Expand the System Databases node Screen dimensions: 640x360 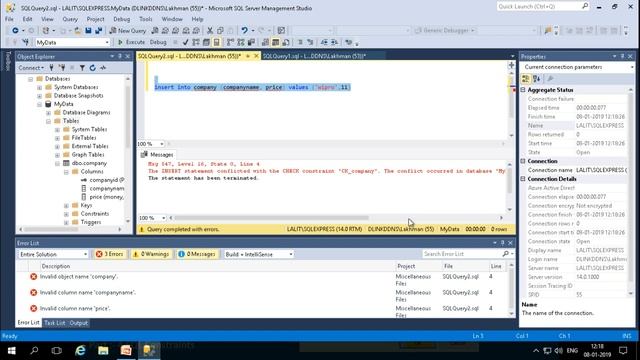(x=40, y=87)
